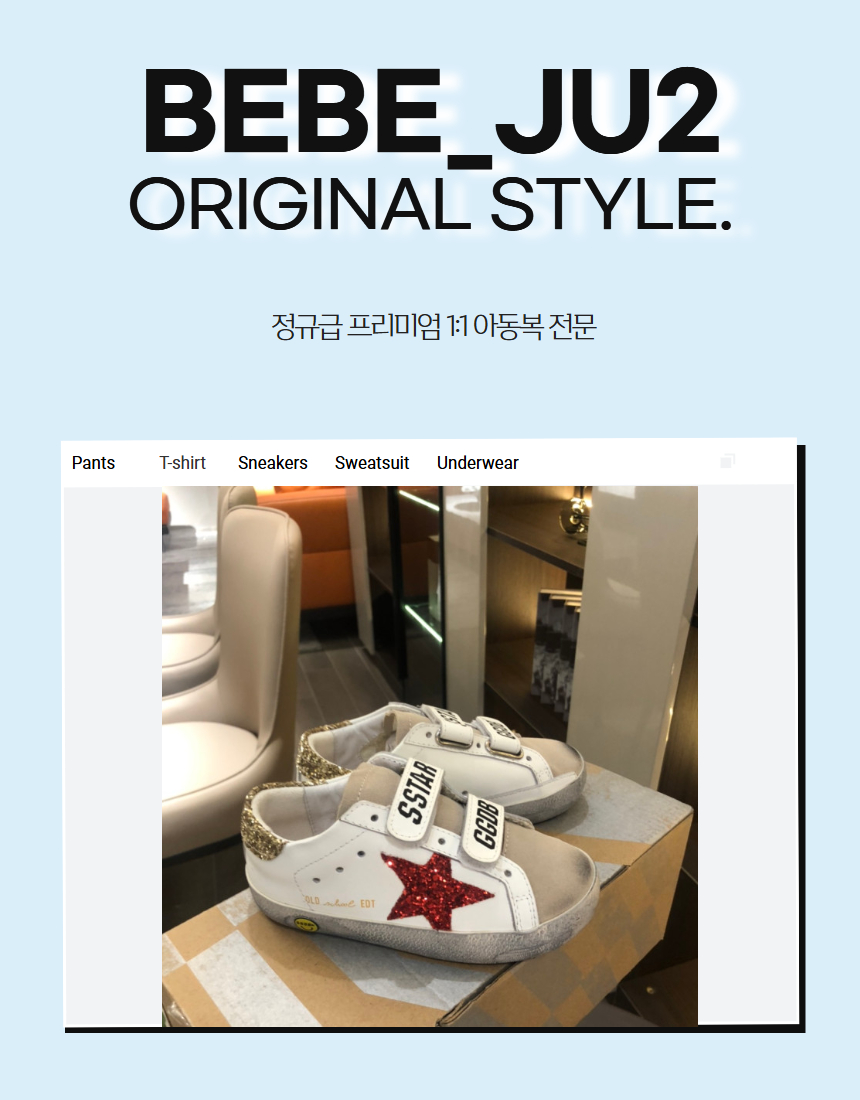The height and width of the screenshot is (1100, 860).
Task: Go to the Sweatsuit tab
Action: click(372, 463)
